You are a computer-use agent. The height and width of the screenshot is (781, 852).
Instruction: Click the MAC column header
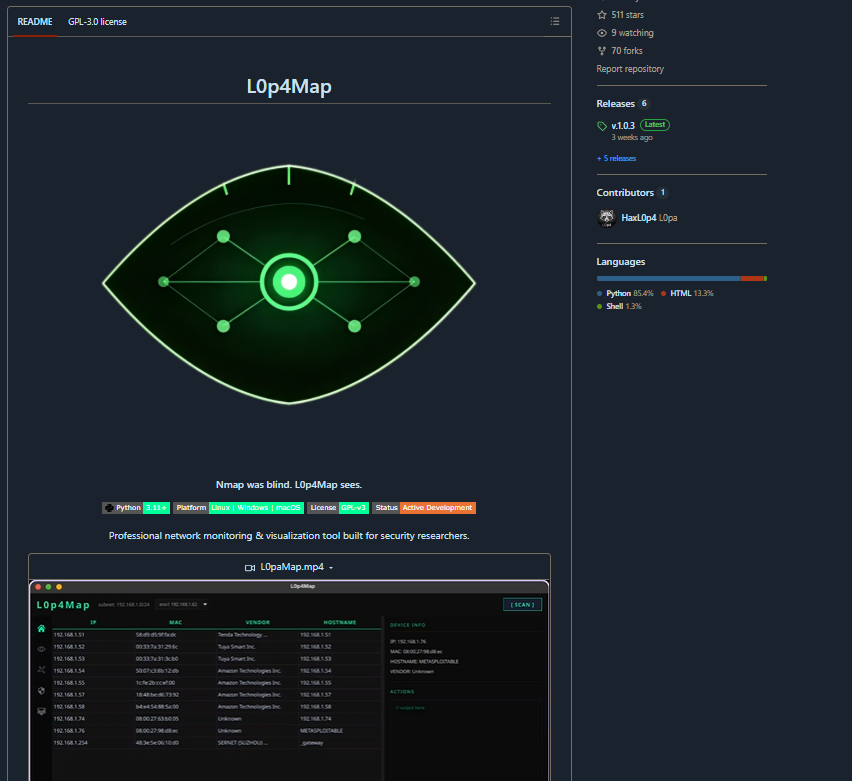176,622
